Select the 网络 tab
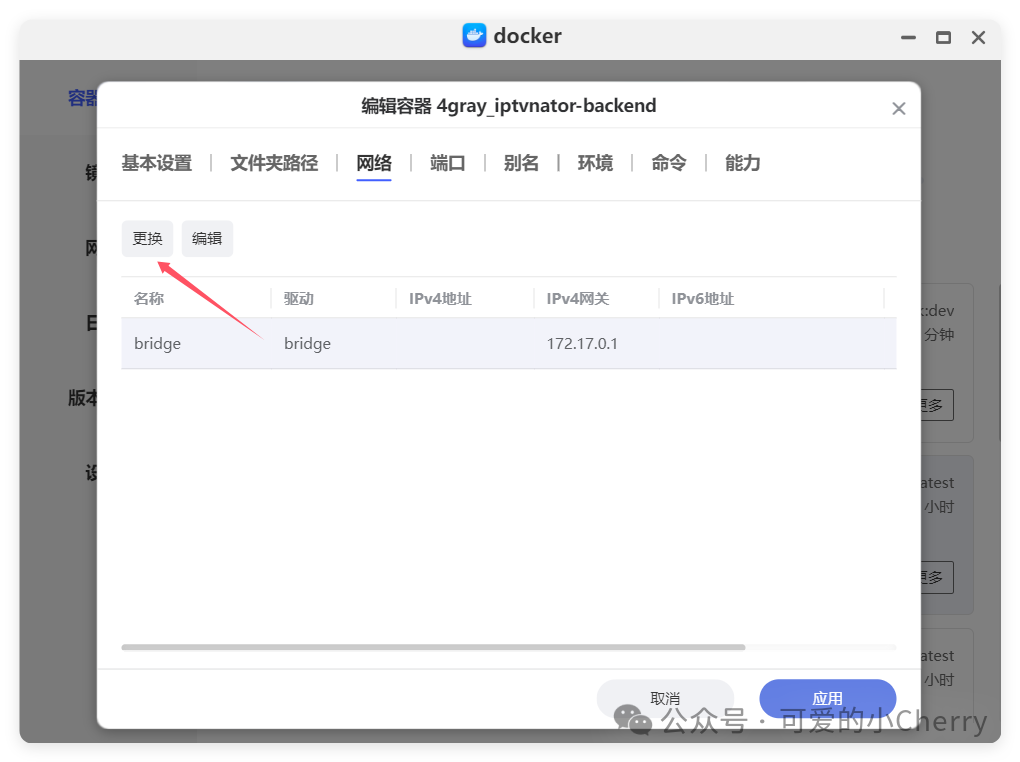This screenshot has width=1020, height=762. pos(374,163)
